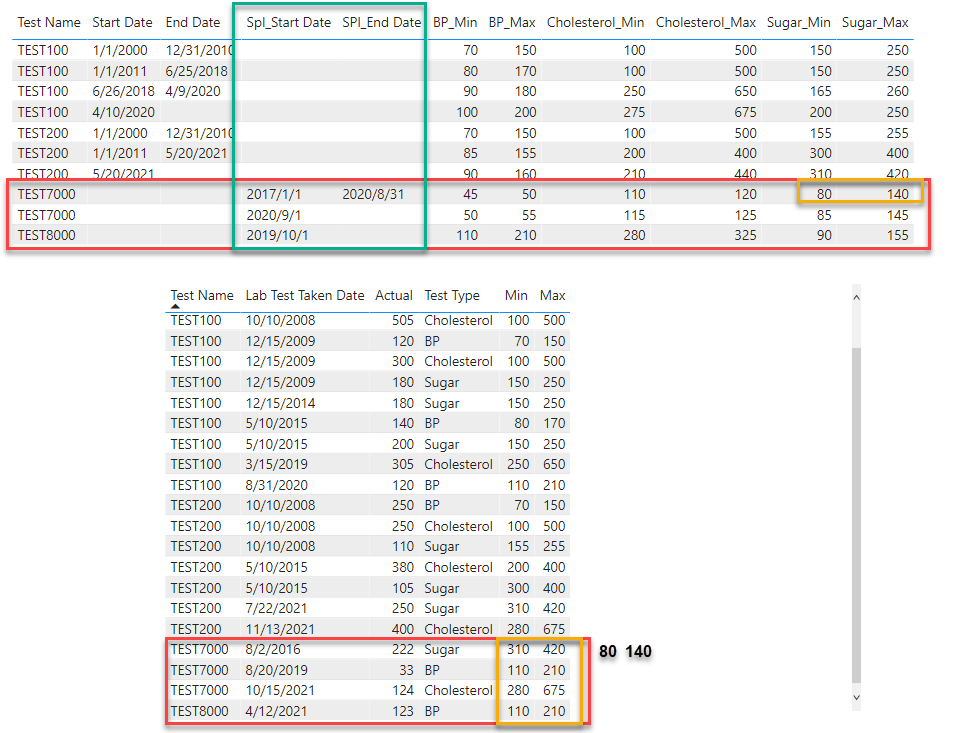This screenshot has height=733, width=961.
Task: Click the Sugar_Min column header
Action: pyautogui.click(x=799, y=23)
